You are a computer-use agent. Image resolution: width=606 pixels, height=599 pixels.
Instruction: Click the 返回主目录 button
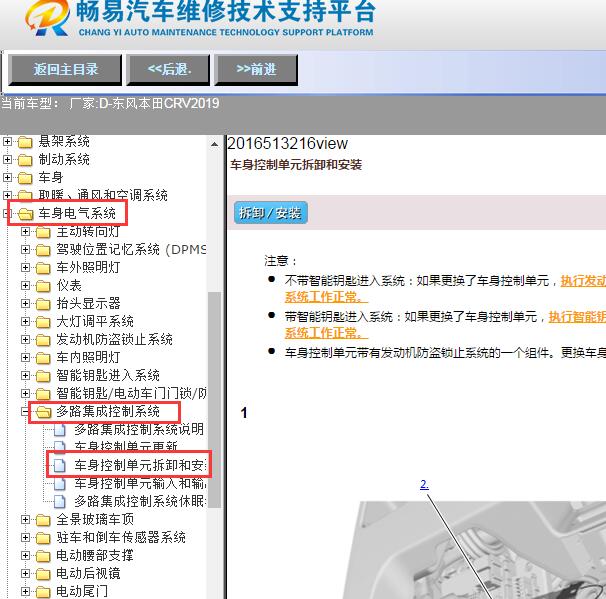tap(65, 70)
